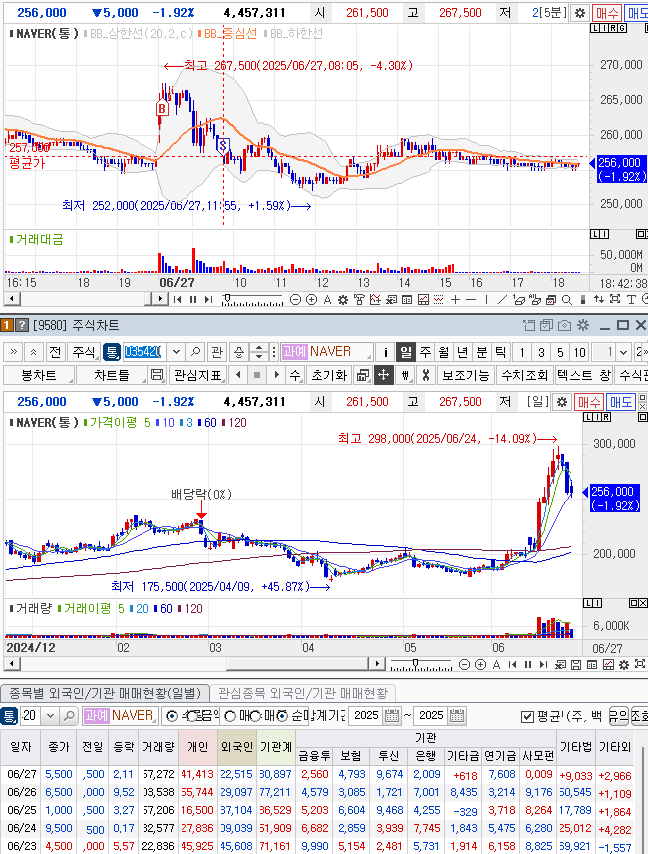Select the first radio button in the trading panel
648x854 pixels.
click(x=172, y=716)
